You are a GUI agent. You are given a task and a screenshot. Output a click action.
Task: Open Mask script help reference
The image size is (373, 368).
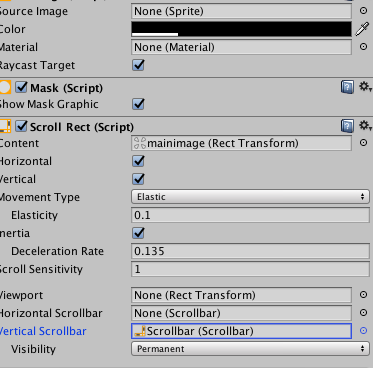pyautogui.click(x=347, y=87)
